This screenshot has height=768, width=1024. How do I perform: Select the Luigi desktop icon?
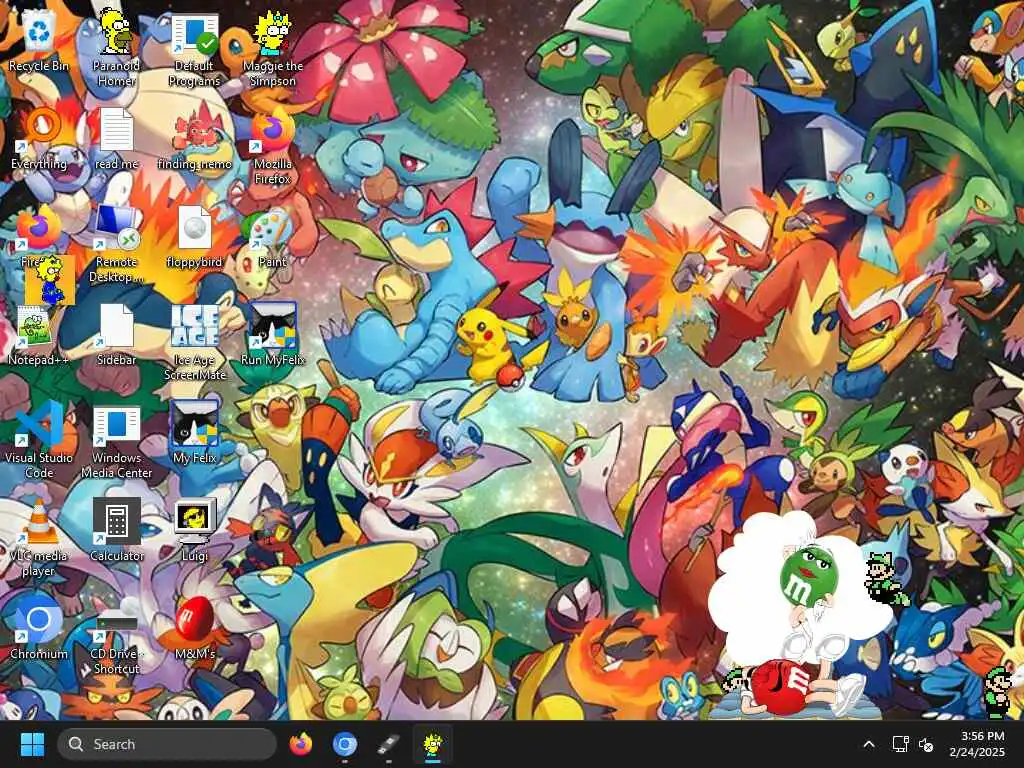tap(194, 530)
